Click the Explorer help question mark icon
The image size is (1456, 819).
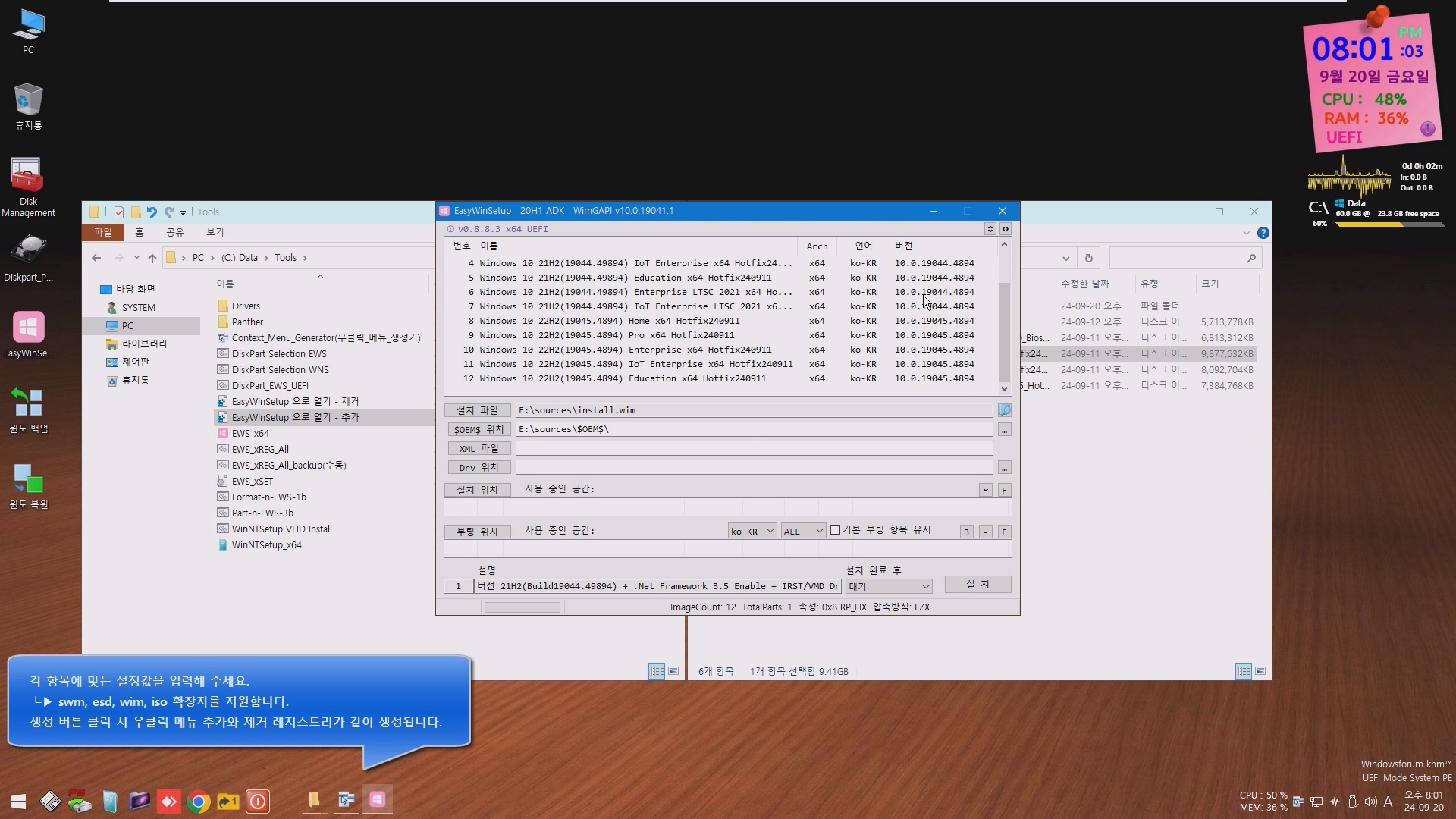1263,233
